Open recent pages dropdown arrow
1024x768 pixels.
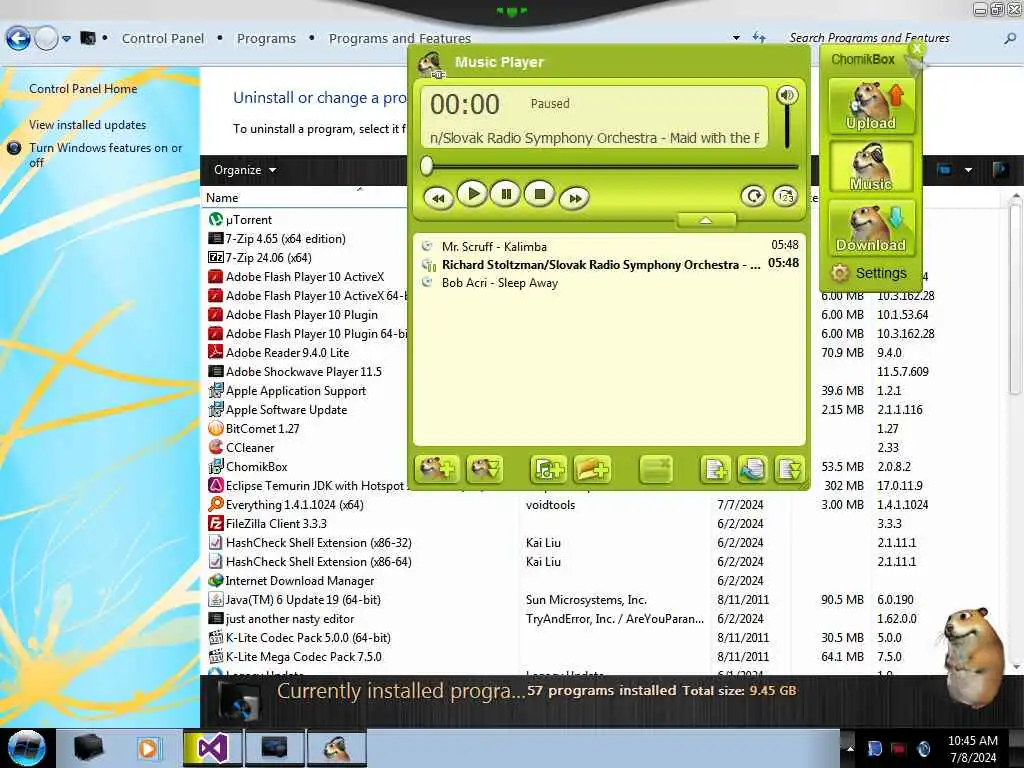67,39
